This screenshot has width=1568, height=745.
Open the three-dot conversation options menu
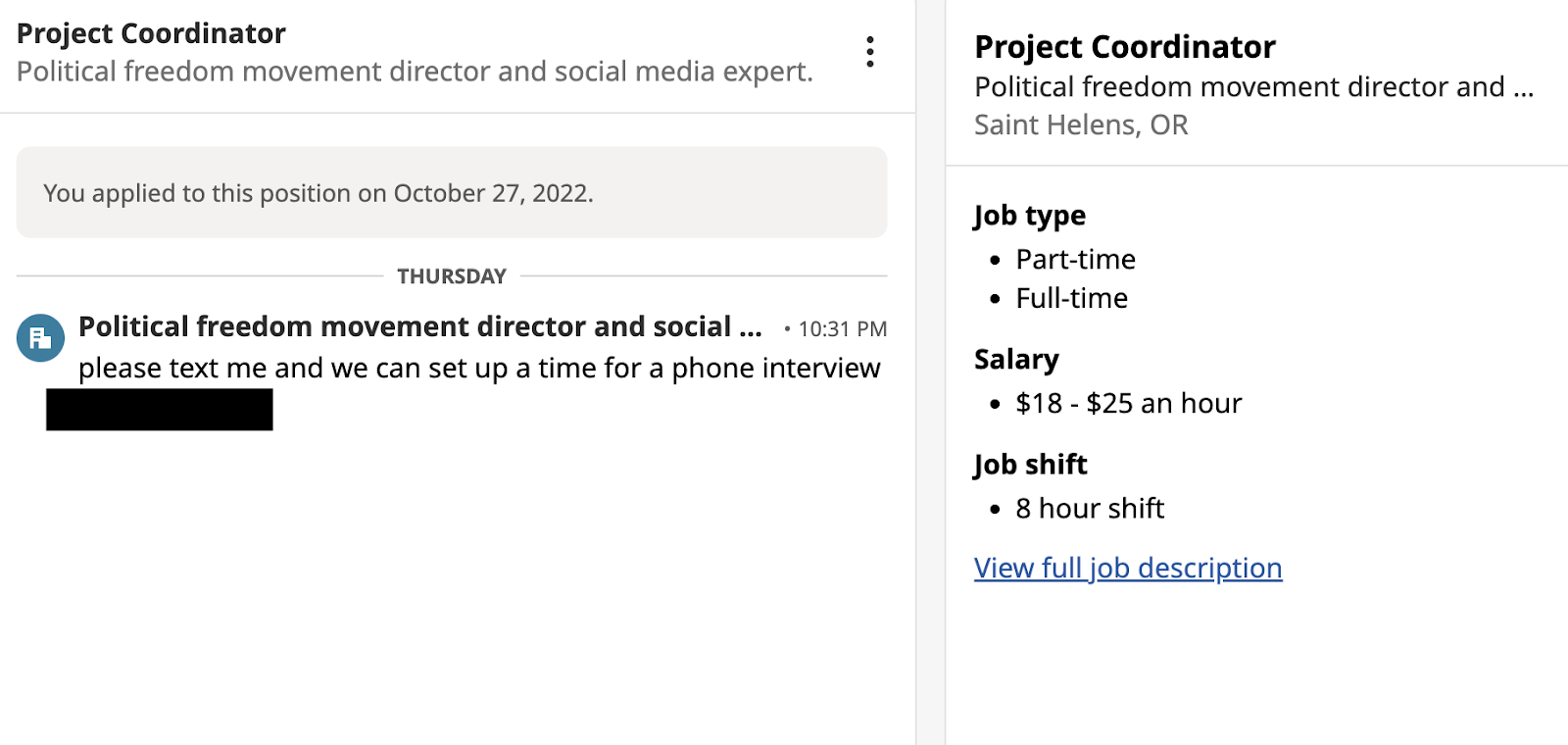pyautogui.click(x=869, y=52)
